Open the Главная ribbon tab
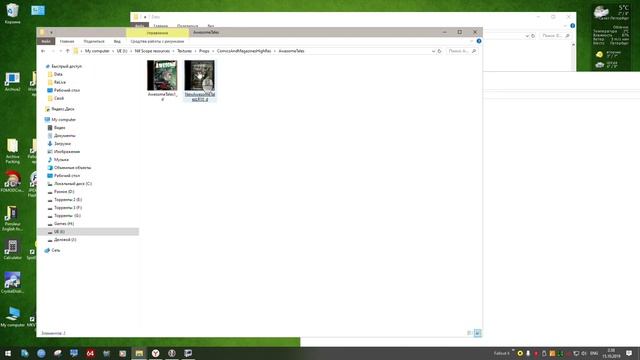 pyautogui.click(x=67, y=41)
